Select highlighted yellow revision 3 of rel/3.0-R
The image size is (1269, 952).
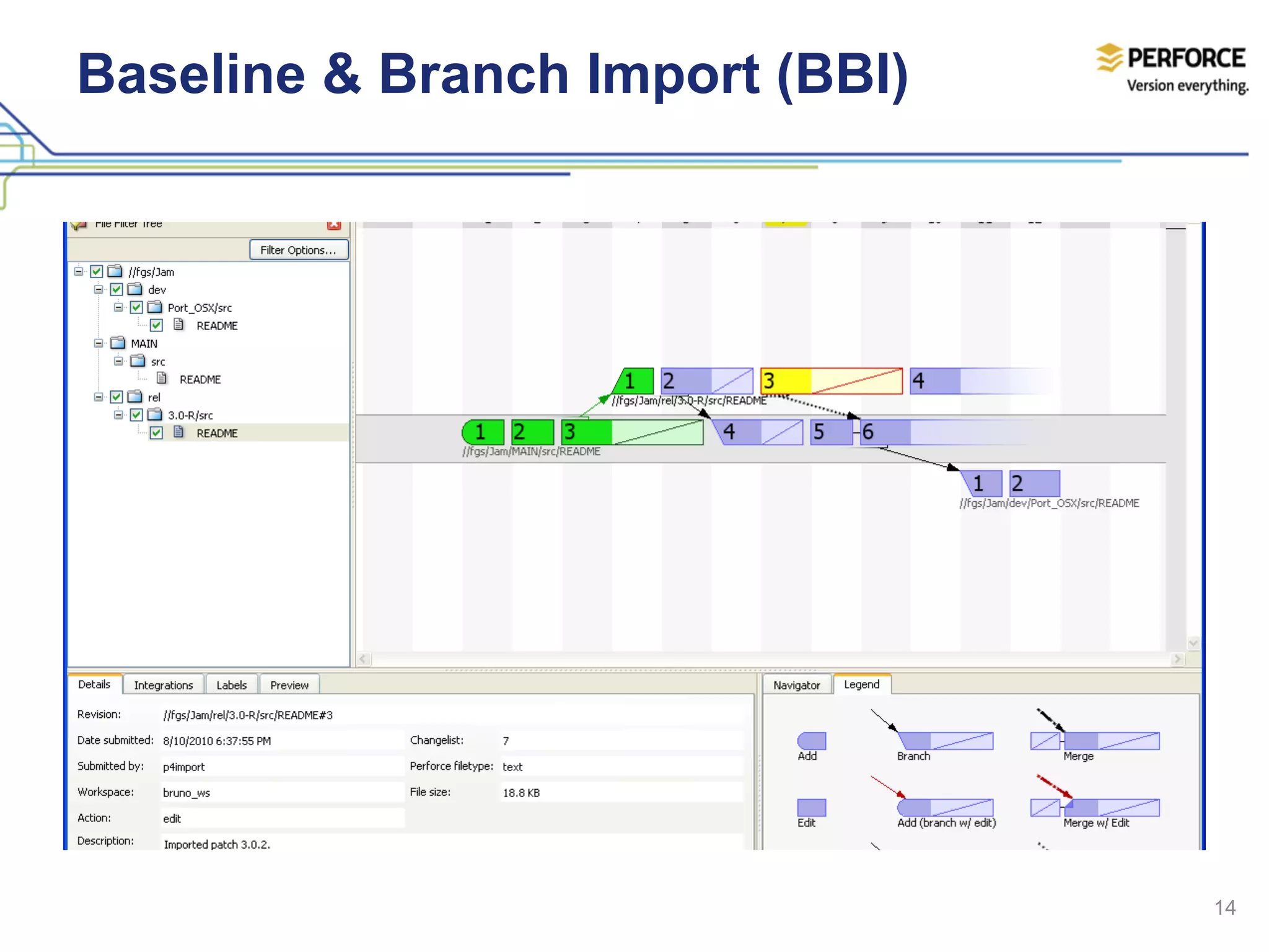(832, 381)
